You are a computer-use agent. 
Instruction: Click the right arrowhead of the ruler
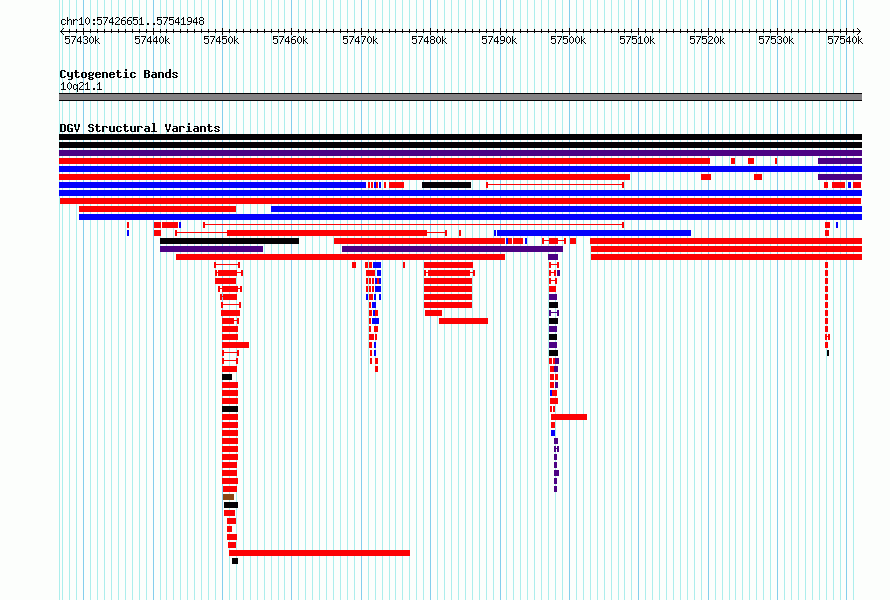click(x=859, y=31)
